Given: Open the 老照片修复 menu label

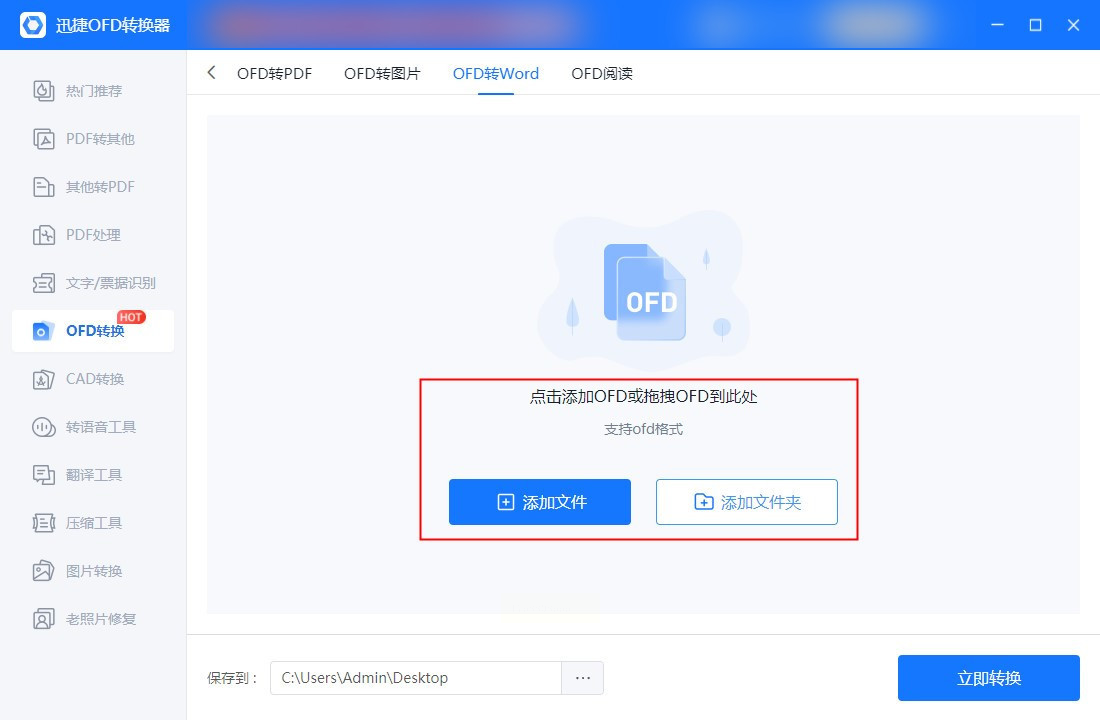Looking at the screenshot, I should pos(101,619).
